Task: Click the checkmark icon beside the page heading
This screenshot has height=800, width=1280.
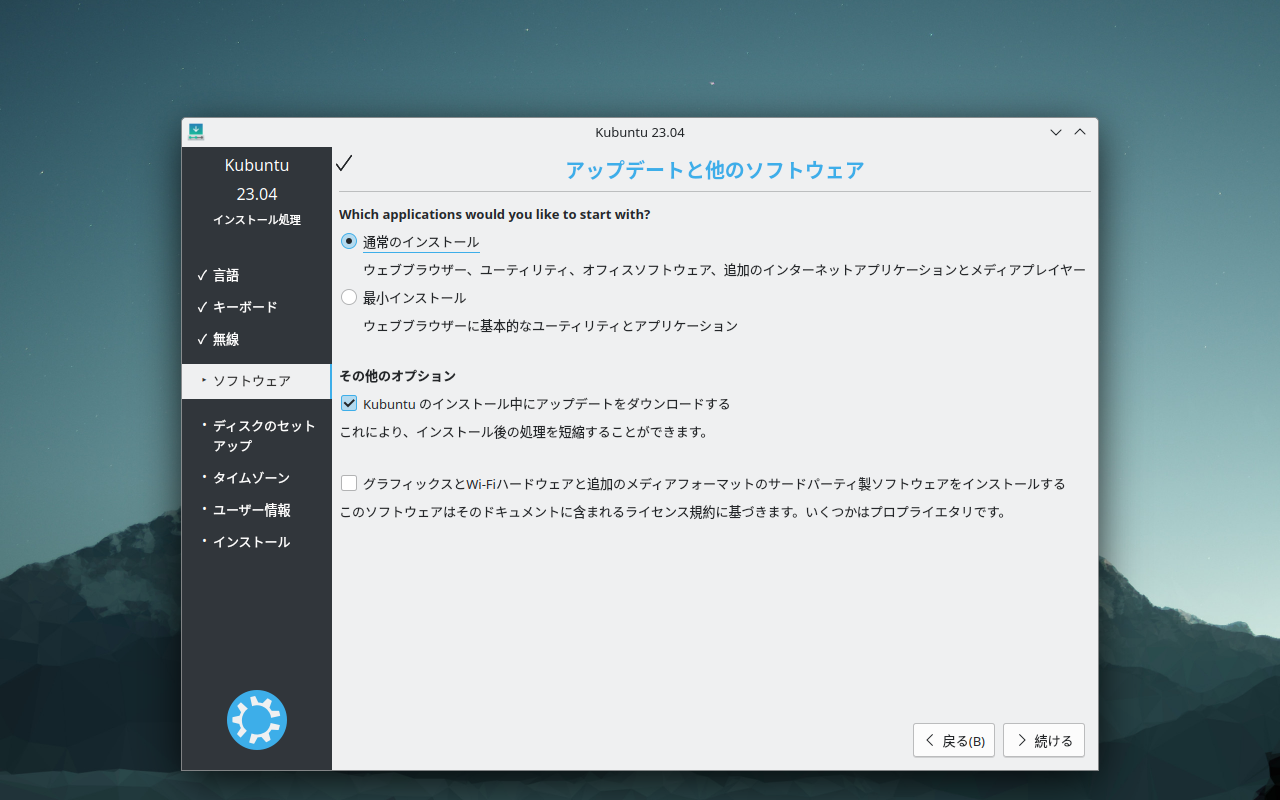Action: tap(344, 163)
